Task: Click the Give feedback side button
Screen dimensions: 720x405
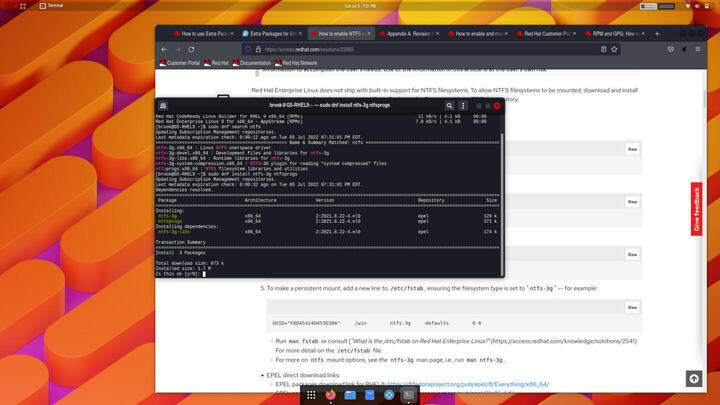Action: coord(697,209)
